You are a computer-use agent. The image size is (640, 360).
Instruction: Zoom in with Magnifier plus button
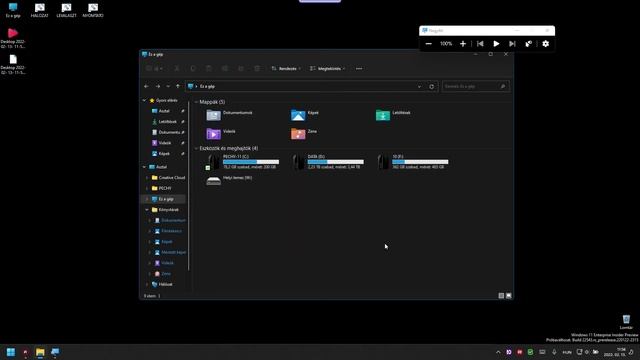(463, 44)
